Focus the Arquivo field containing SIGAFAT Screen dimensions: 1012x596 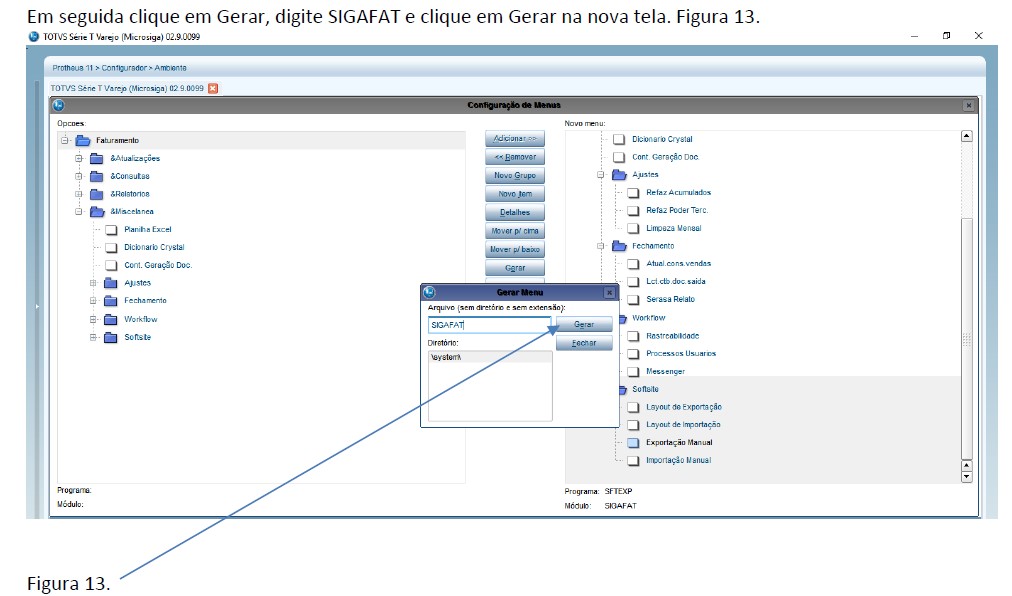(489, 325)
